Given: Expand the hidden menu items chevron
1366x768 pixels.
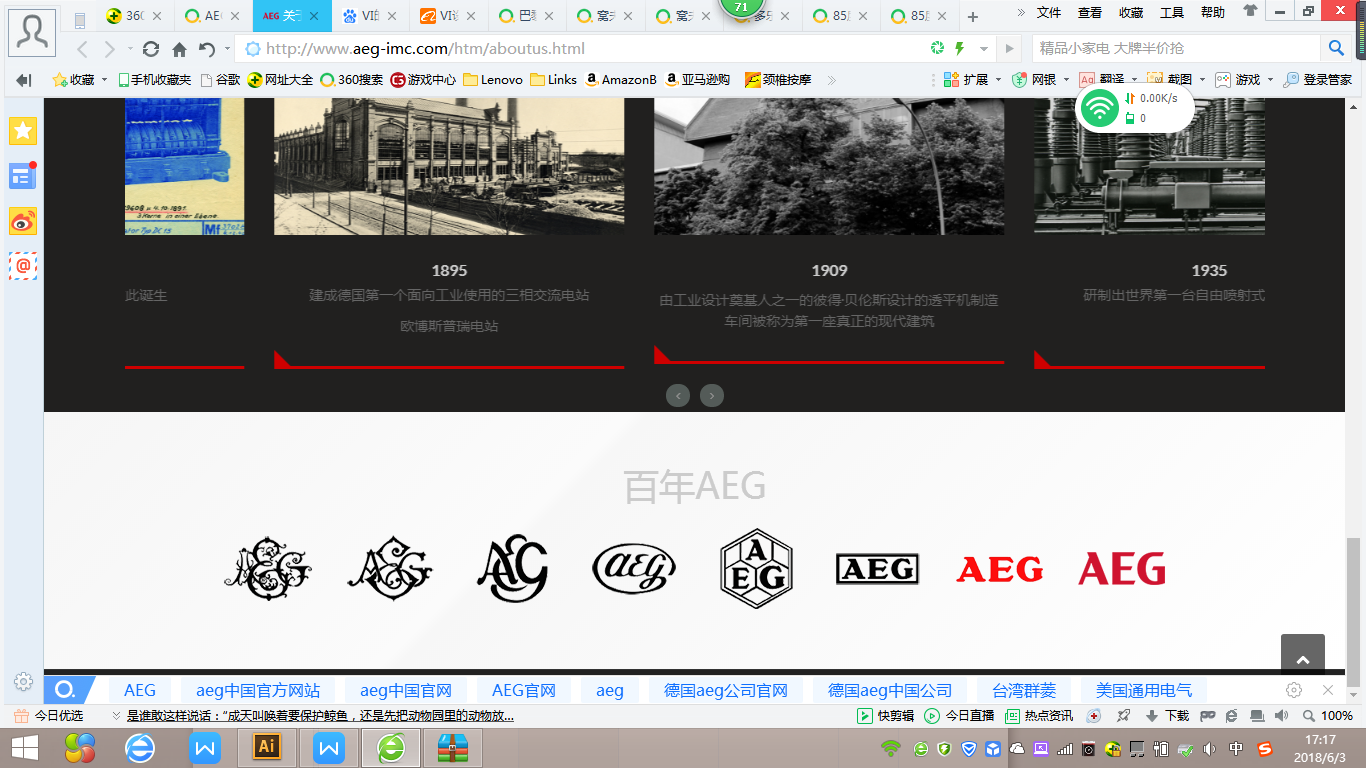Looking at the screenshot, I should point(1021,12).
